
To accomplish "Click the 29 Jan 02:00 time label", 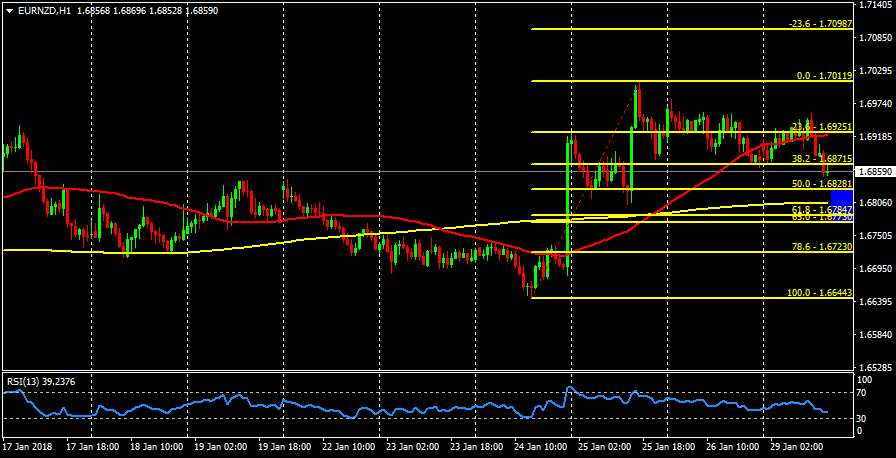I will pos(798,446).
